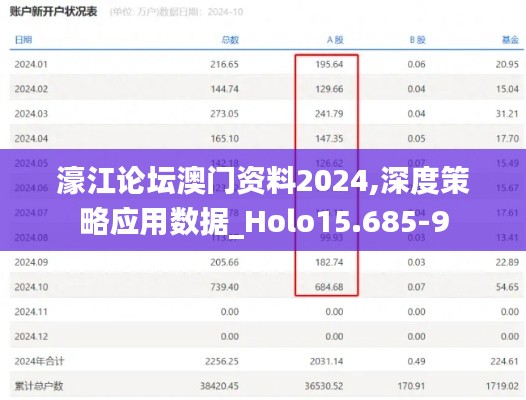
Task: Click the 182.74 A股 value
Action: 329,262
